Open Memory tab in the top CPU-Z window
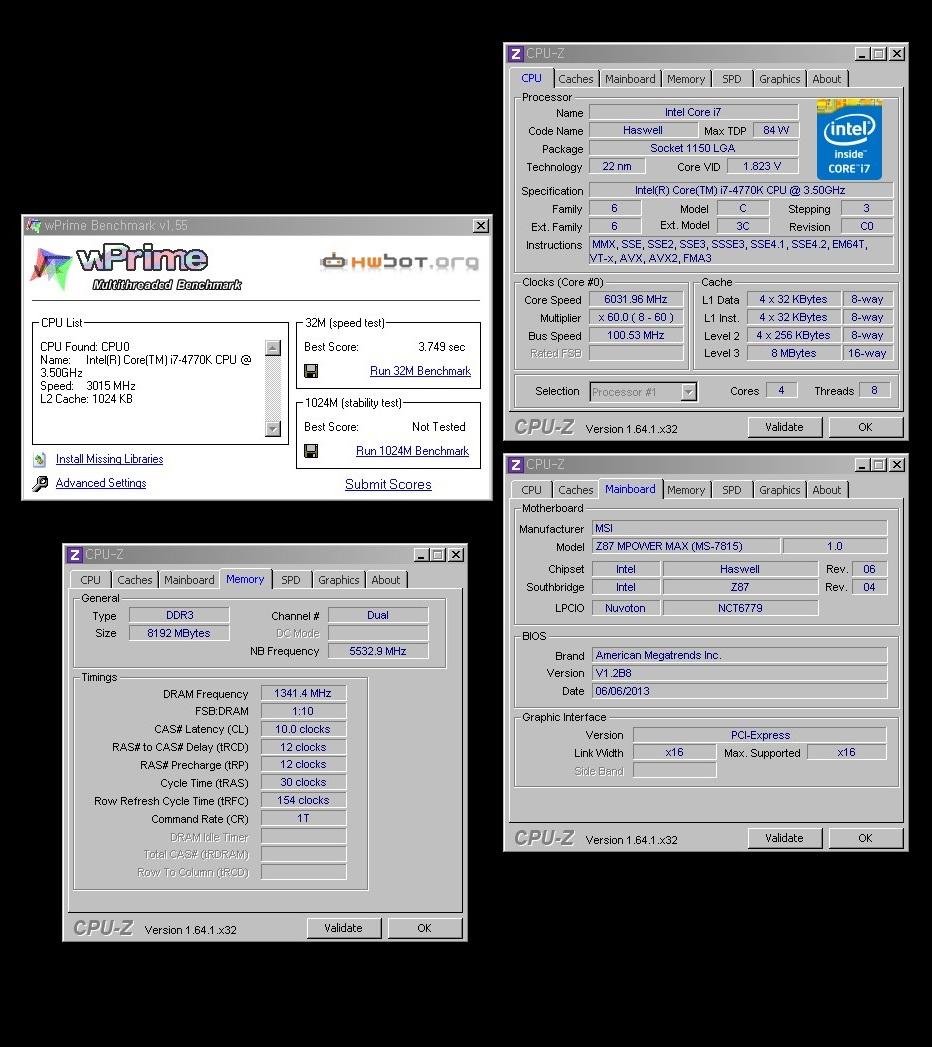This screenshot has width=932, height=1047. tap(686, 79)
